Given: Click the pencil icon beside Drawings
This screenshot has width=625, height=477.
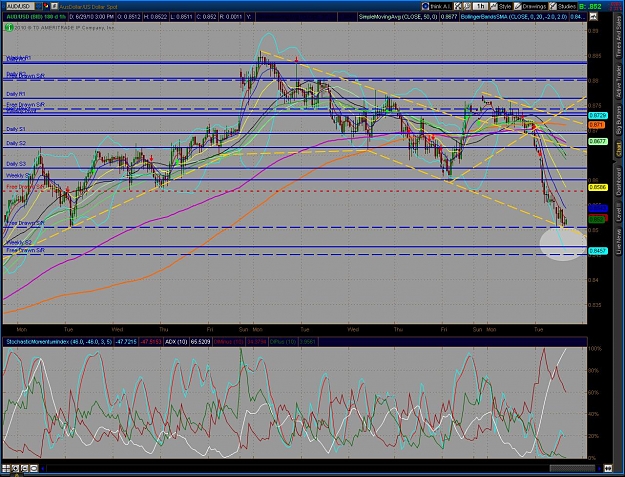Looking at the screenshot, I should click(x=517, y=6).
